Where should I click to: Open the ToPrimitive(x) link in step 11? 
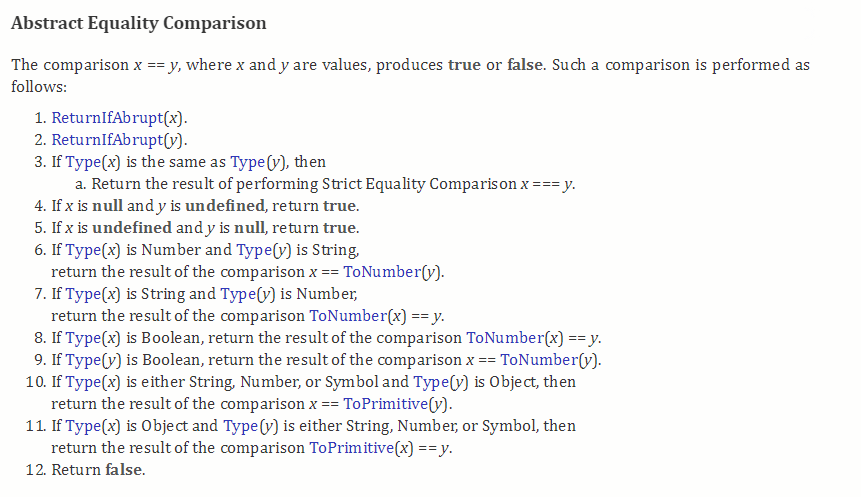pos(351,448)
